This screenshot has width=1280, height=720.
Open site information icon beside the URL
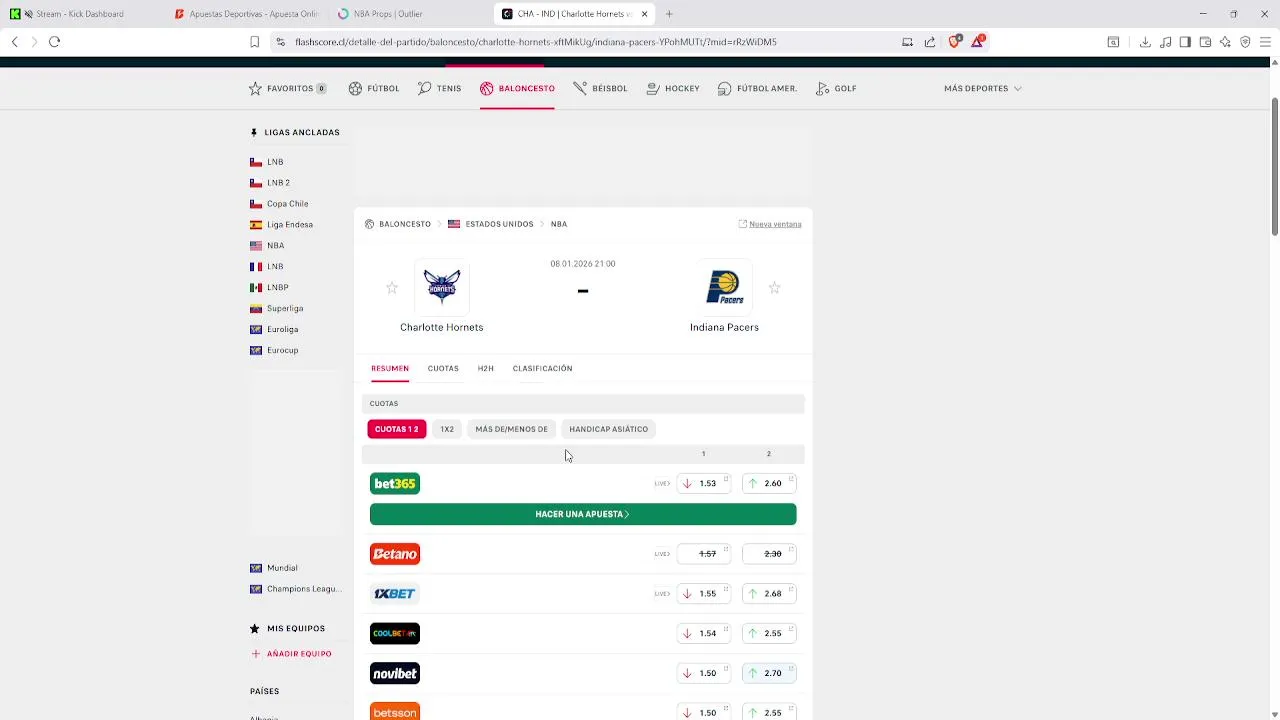281,42
